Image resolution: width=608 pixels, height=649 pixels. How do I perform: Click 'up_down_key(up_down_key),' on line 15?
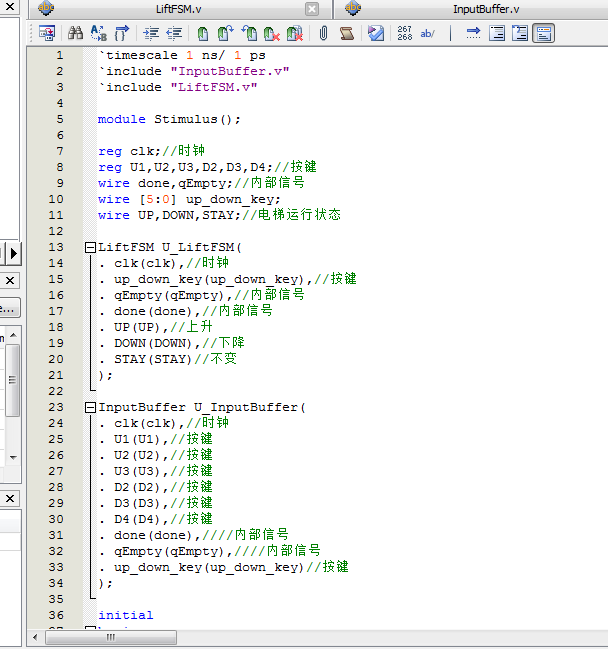tap(213, 279)
